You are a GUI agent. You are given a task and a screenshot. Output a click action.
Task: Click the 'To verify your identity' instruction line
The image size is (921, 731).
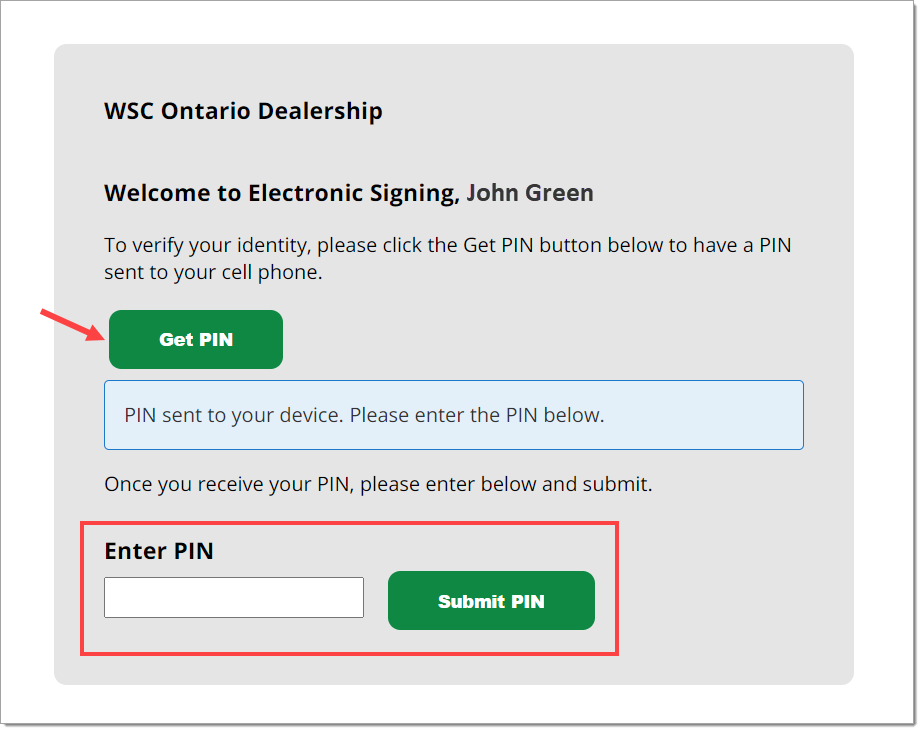coord(448,245)
